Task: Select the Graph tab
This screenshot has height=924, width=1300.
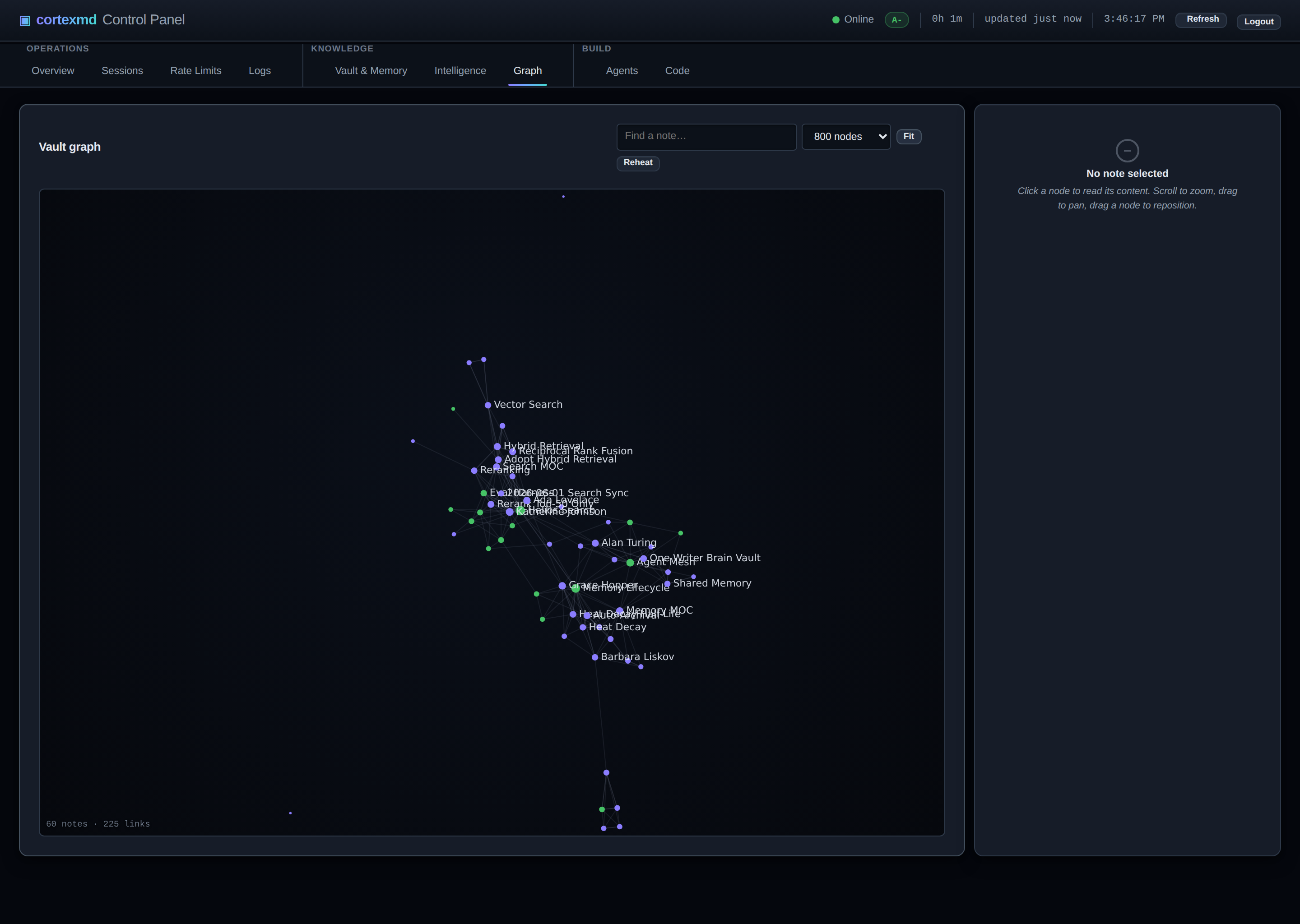Action: click(528, 70)
